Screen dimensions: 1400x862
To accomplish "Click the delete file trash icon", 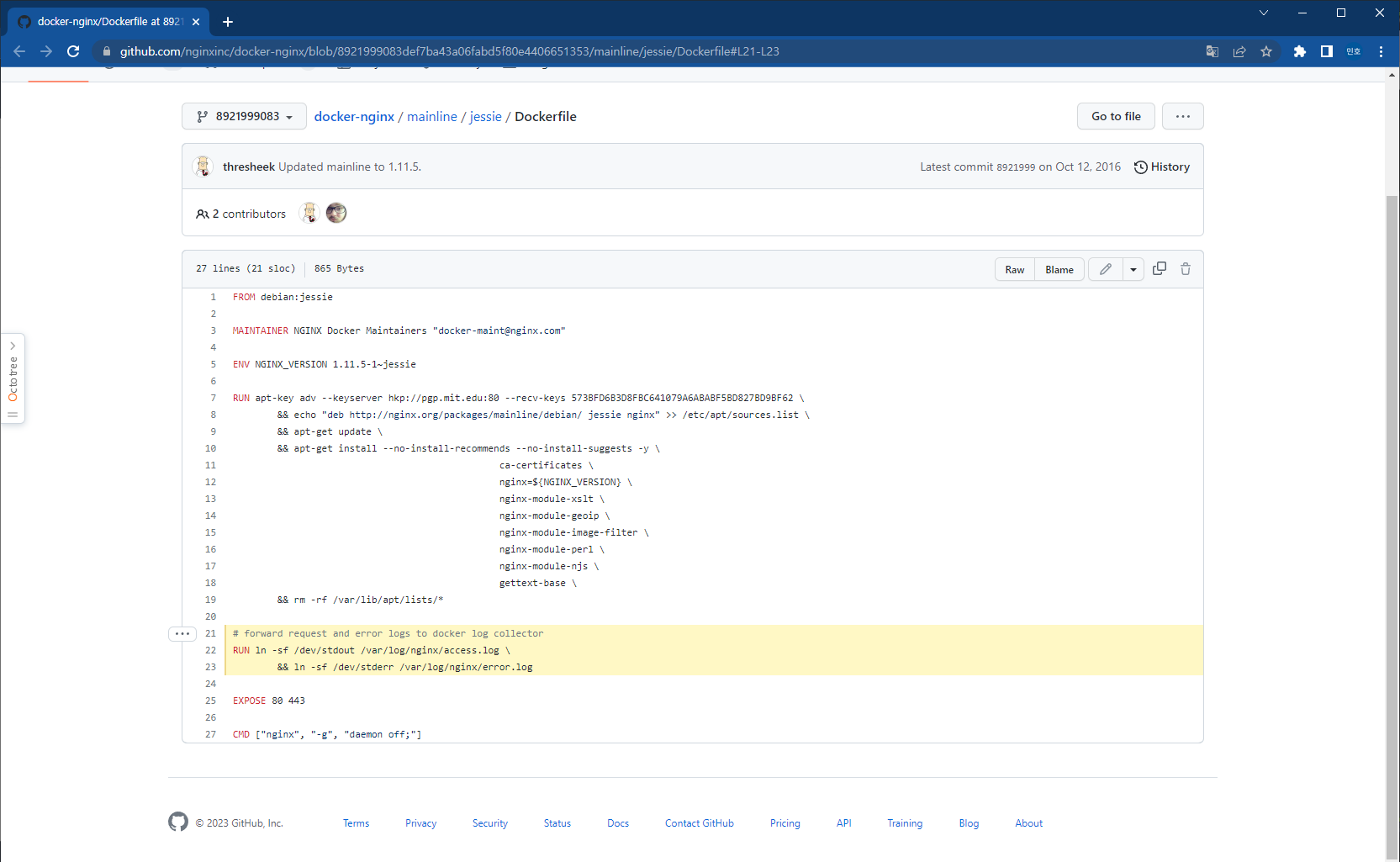I will [x=1186, y=269].
